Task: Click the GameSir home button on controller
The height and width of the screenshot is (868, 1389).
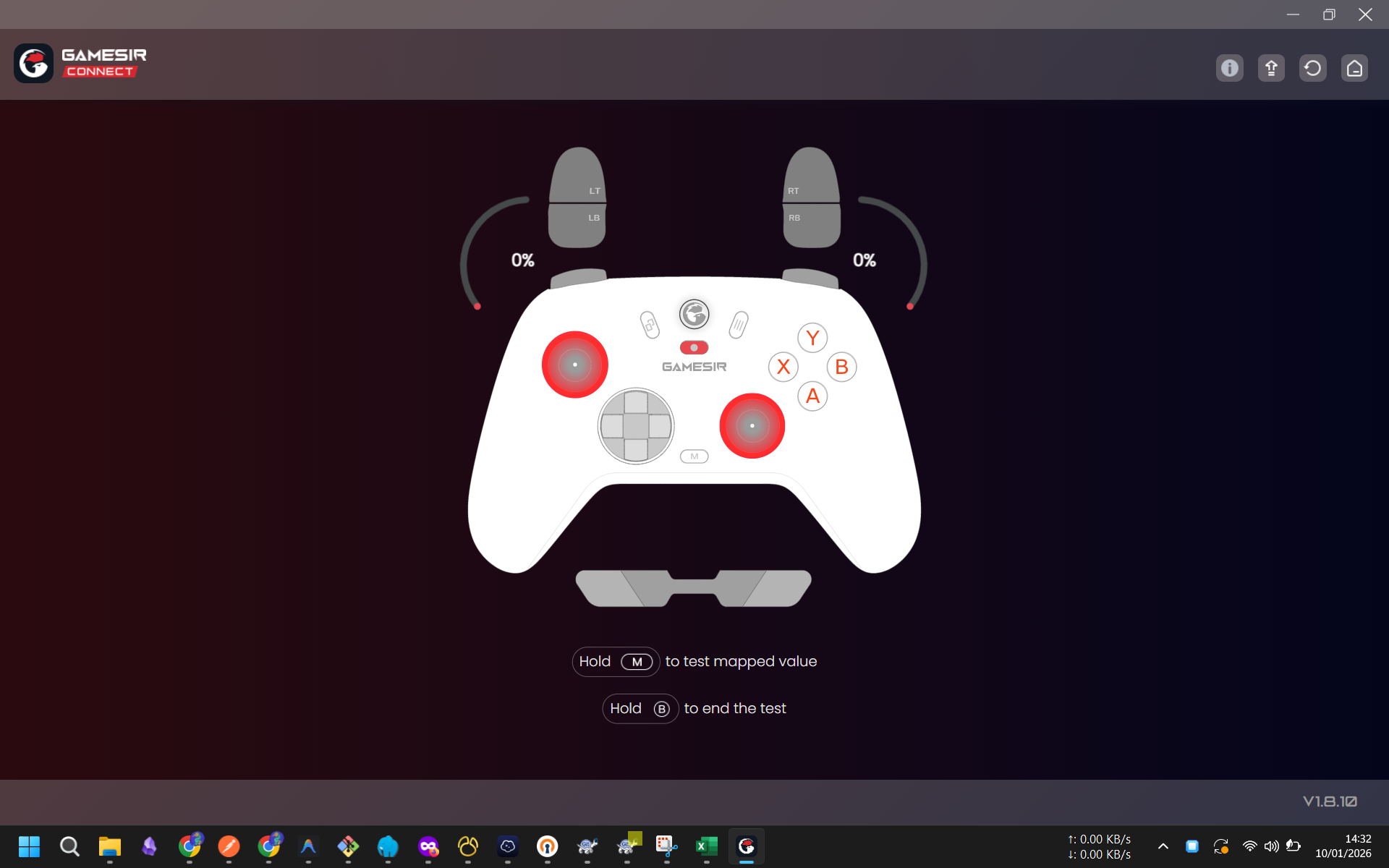Action: coord(694,314)
